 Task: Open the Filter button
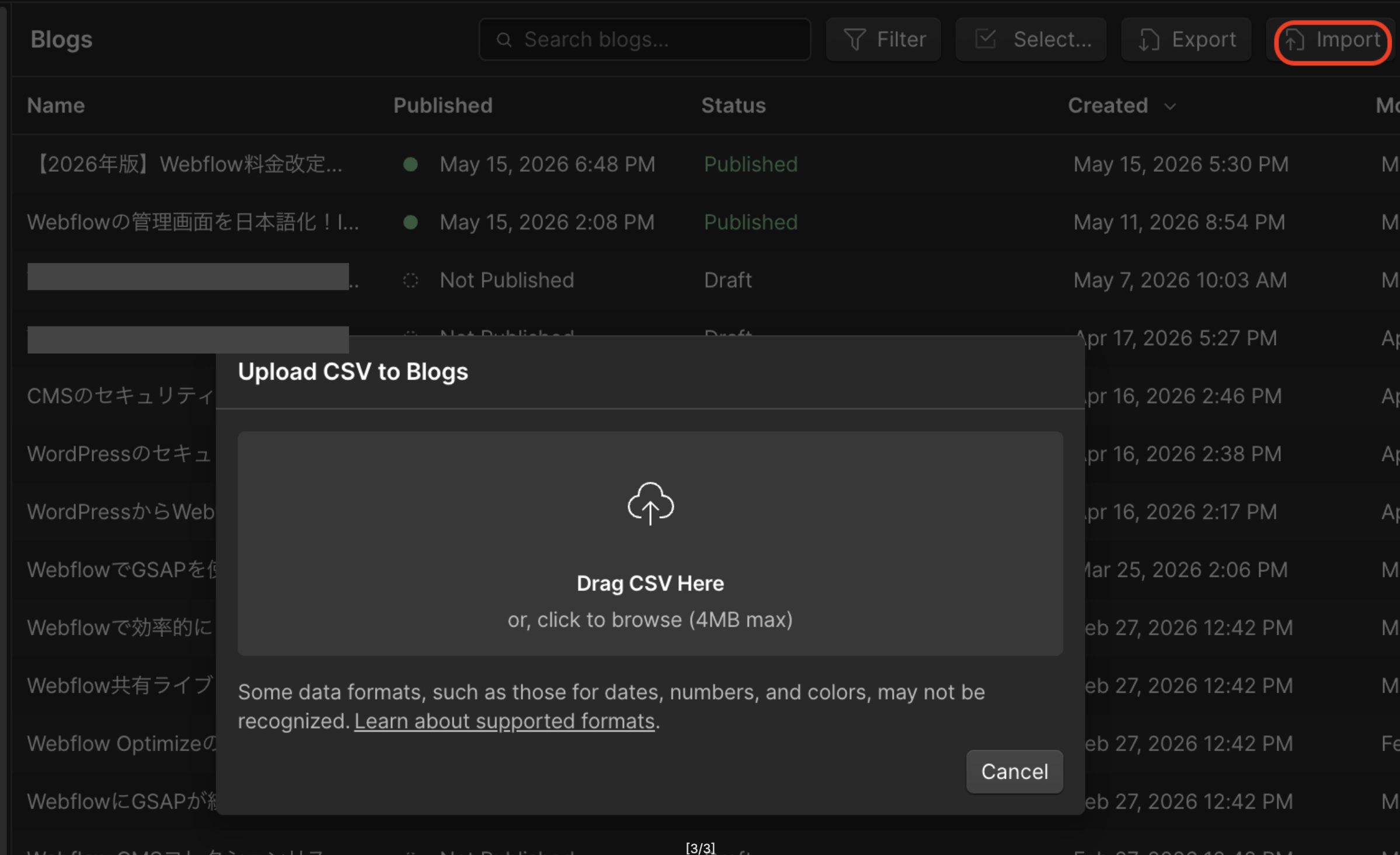[x=883, y=40]
